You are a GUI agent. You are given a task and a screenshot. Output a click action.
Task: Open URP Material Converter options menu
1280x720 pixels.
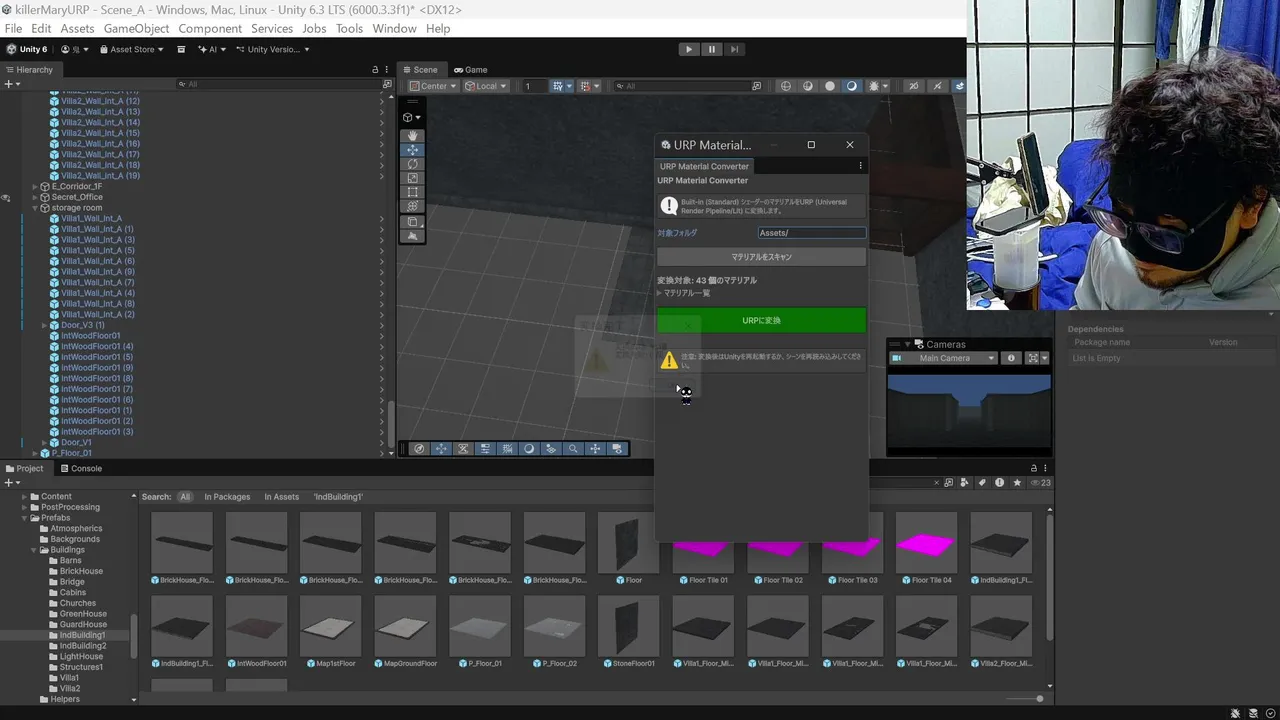[x=860, y=166]
